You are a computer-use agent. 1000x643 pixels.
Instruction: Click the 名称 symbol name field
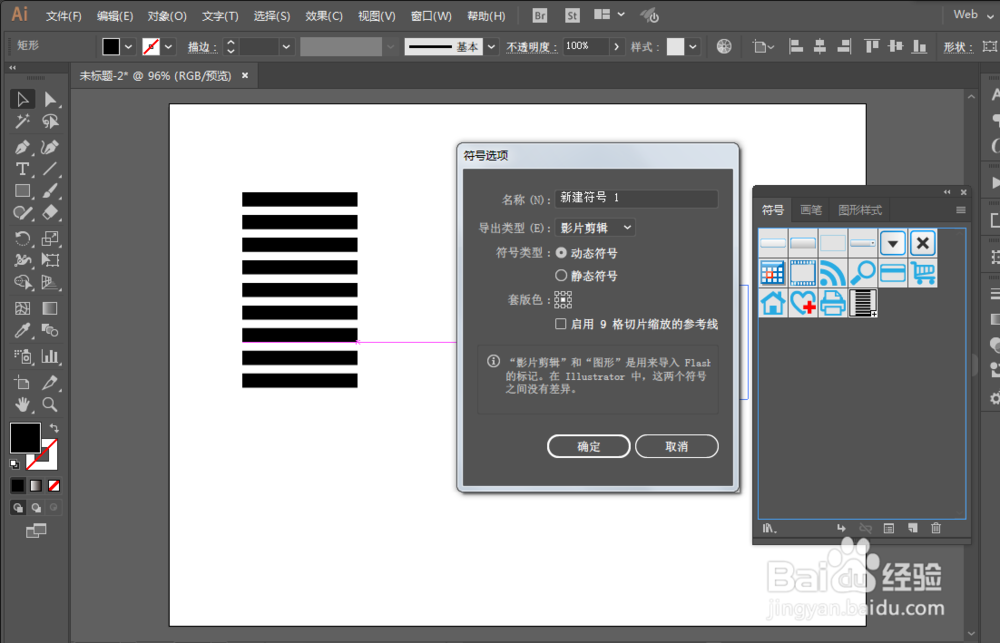coord(636,198)
